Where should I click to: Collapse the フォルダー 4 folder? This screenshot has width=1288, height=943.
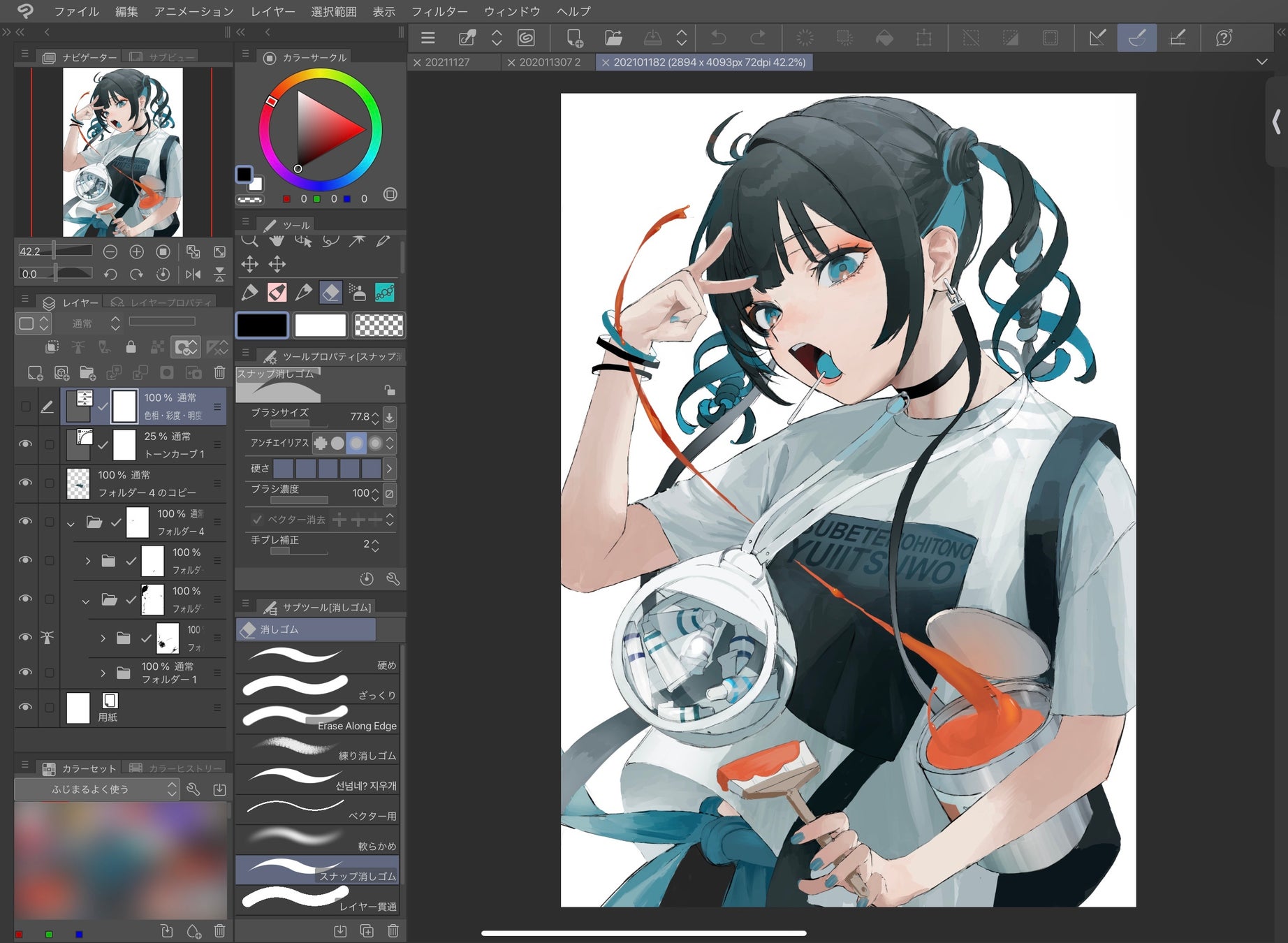[71, 523]
